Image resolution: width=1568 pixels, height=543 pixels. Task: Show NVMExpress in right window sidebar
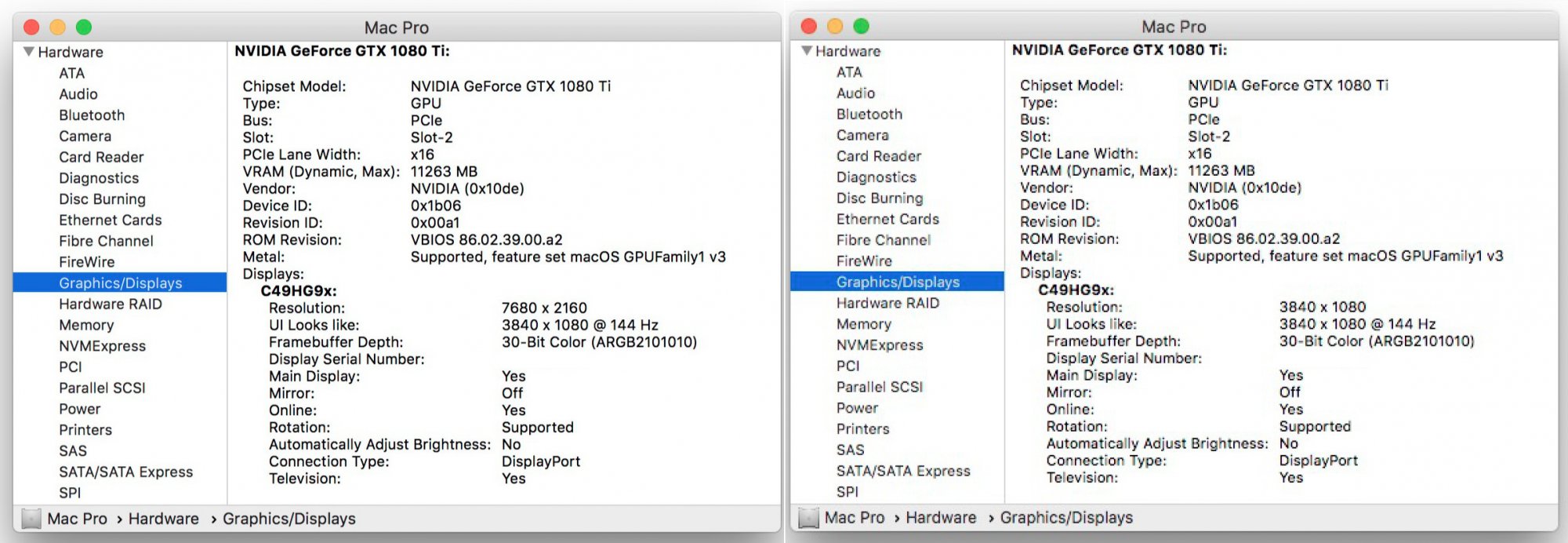880,345
